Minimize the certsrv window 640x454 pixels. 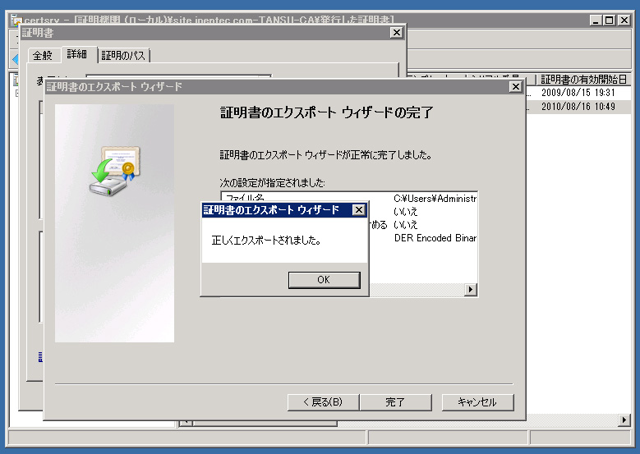point(596,20)
